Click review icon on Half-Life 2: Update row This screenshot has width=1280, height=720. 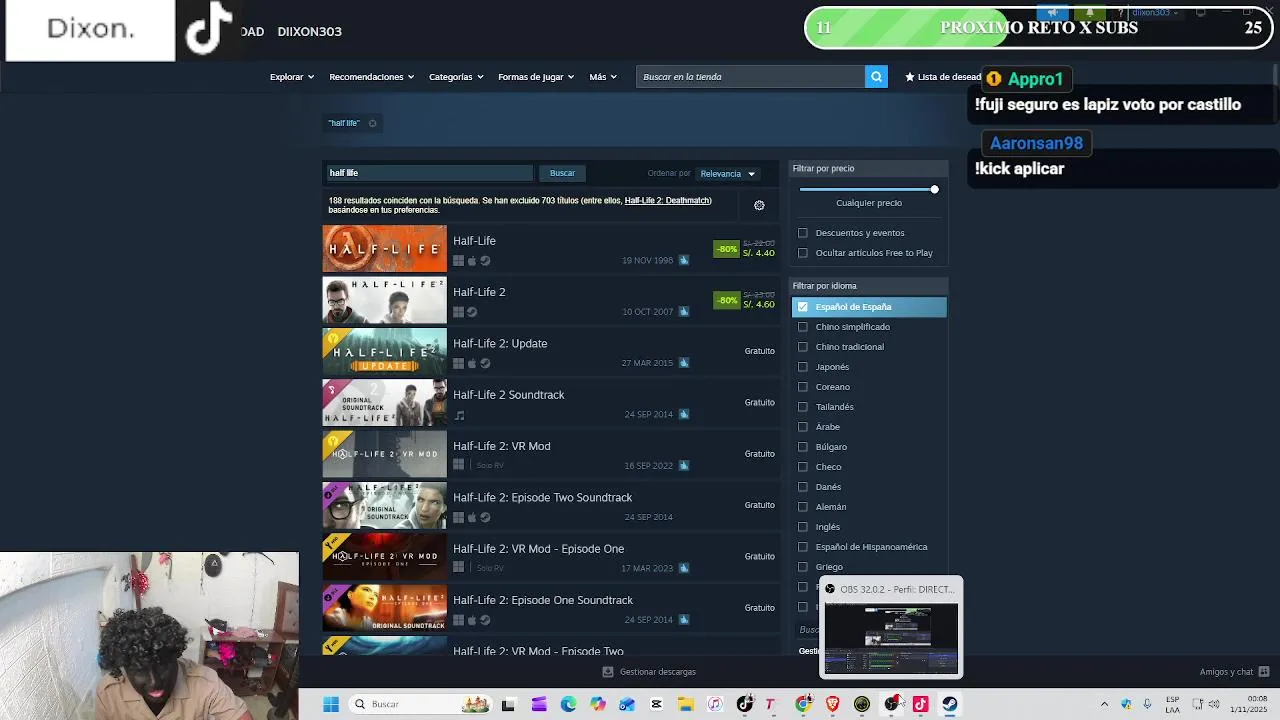click(684, 363)
